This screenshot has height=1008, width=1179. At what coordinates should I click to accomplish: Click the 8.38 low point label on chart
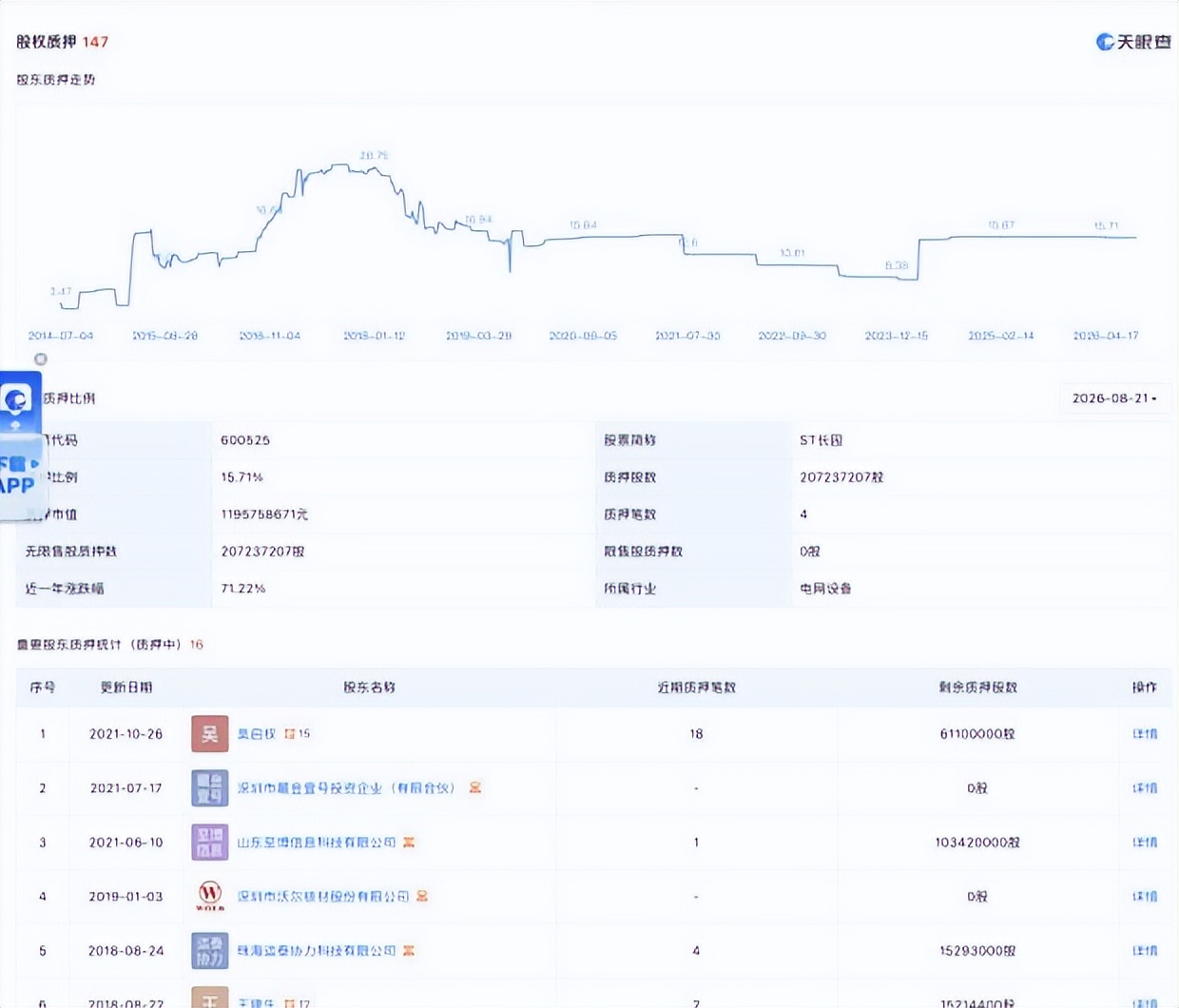click(897, 265)
